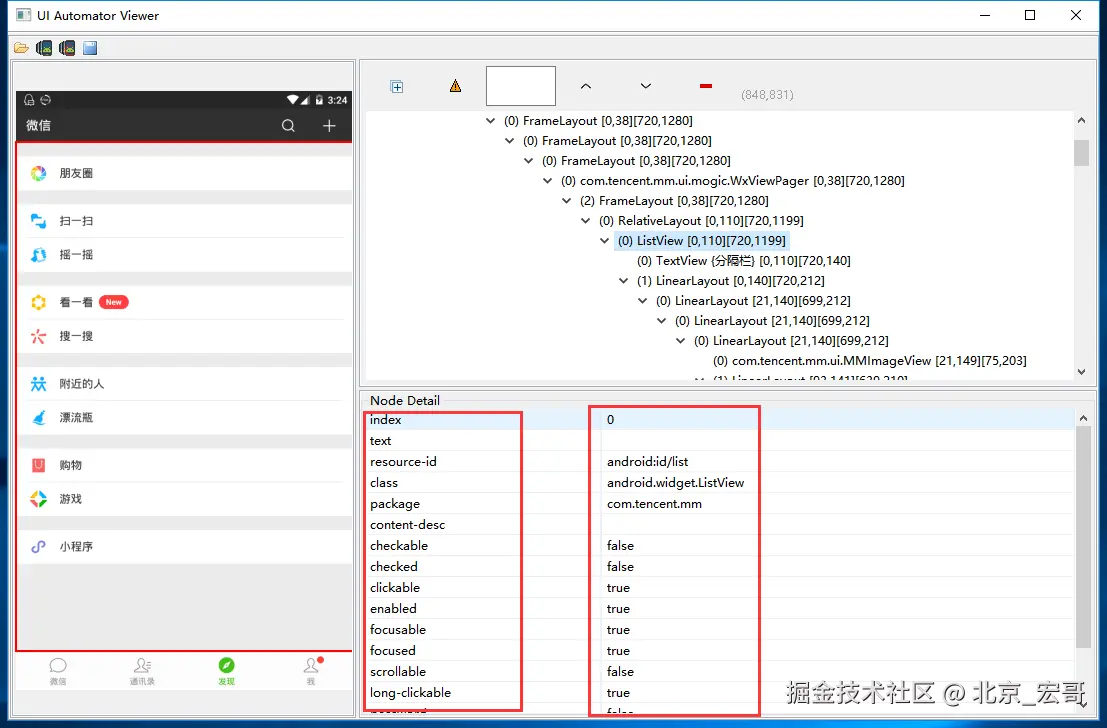Click the Save toolbar icon

point(90,48)
